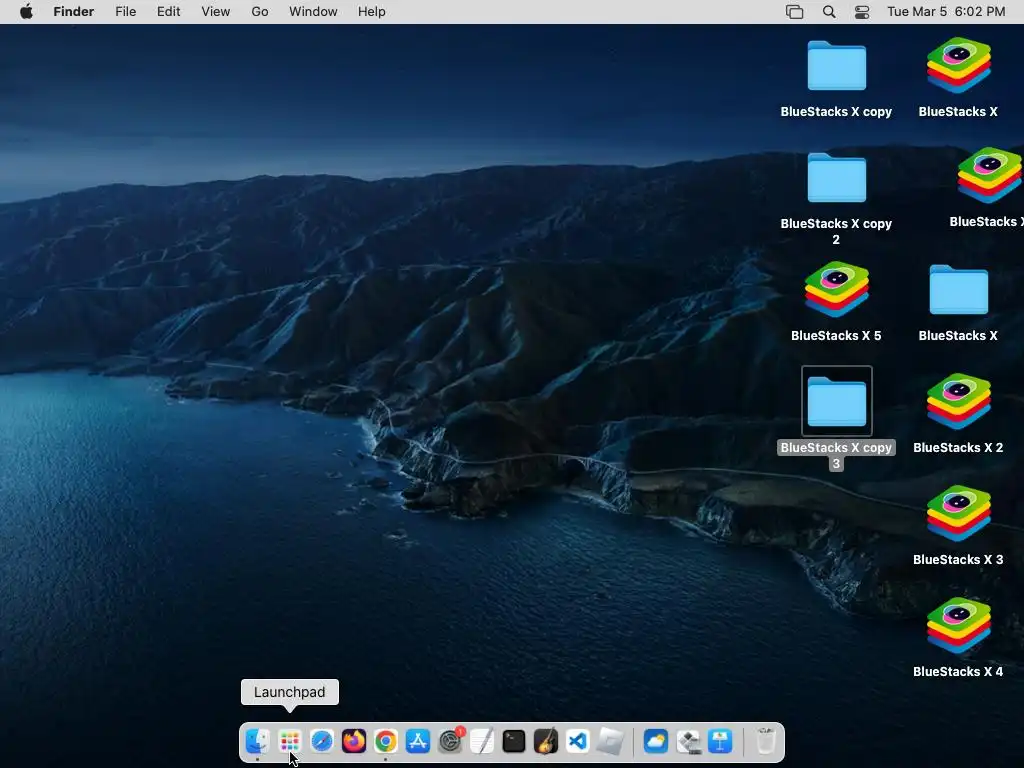Open the Window menu

click(313, 12)
